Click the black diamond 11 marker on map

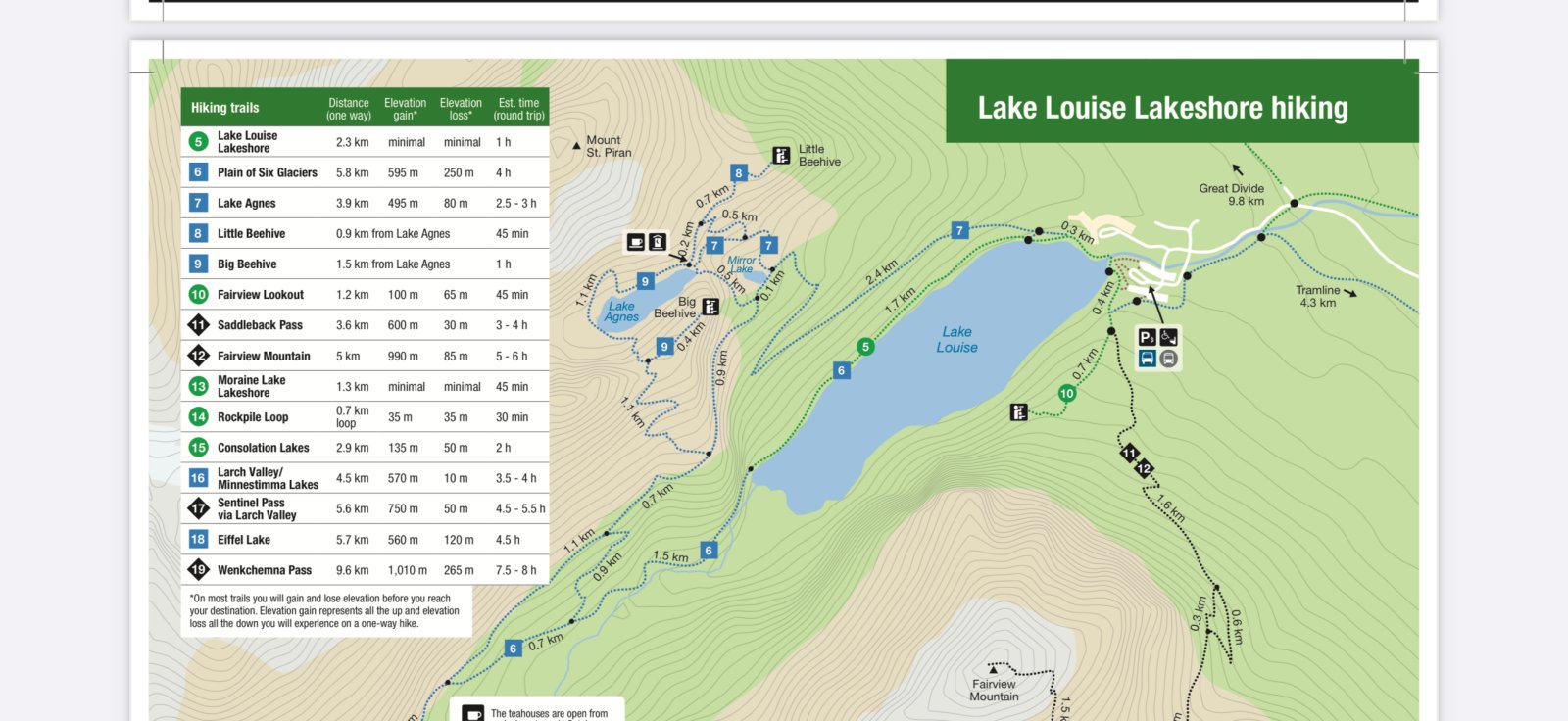point(1129,453)
